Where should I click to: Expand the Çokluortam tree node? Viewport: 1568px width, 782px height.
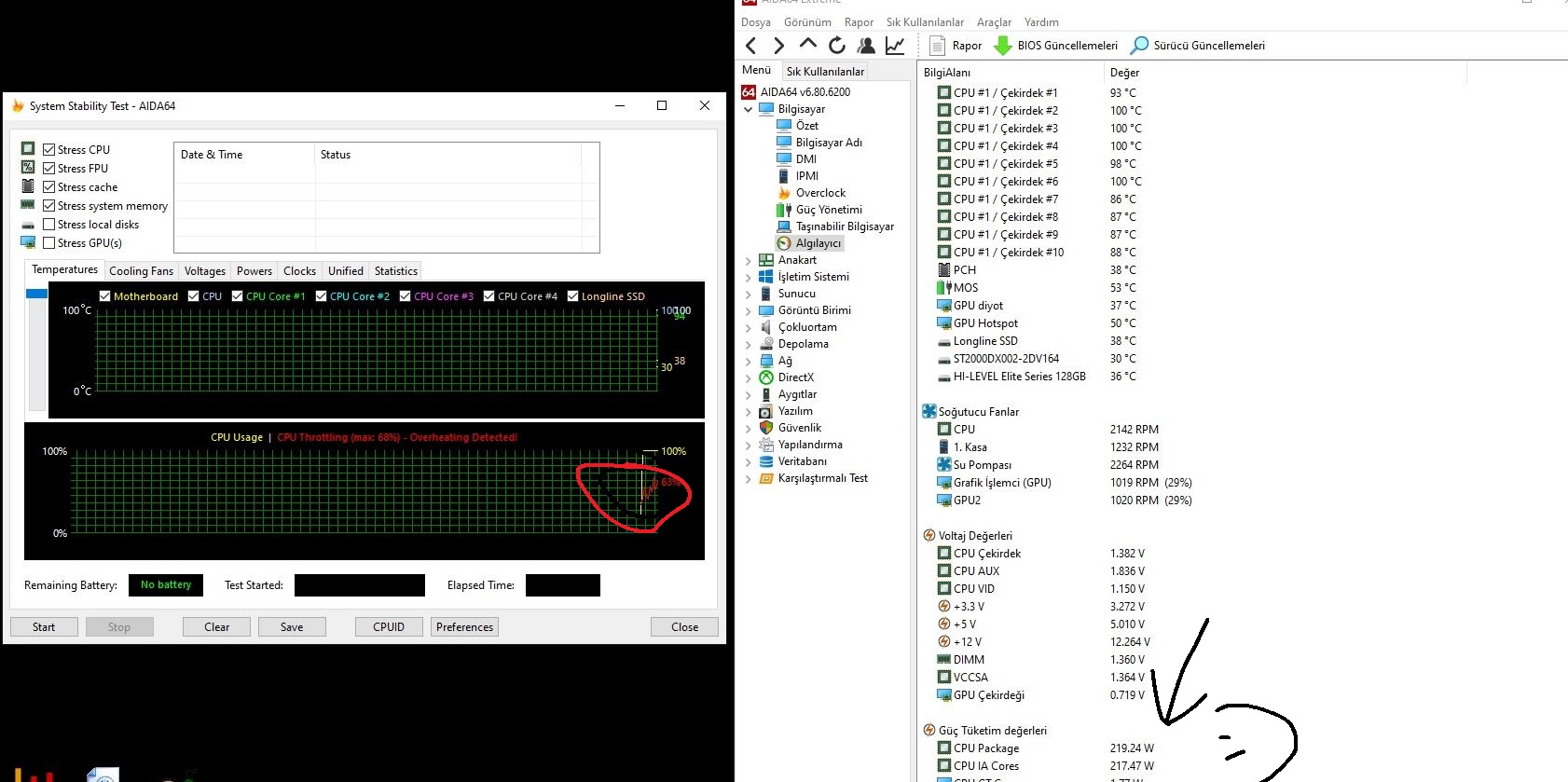point(749,328)
